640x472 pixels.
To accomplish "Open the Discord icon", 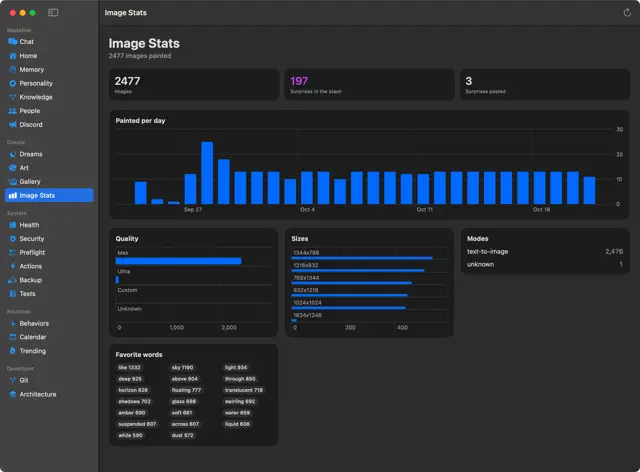I will pos(13,125).
